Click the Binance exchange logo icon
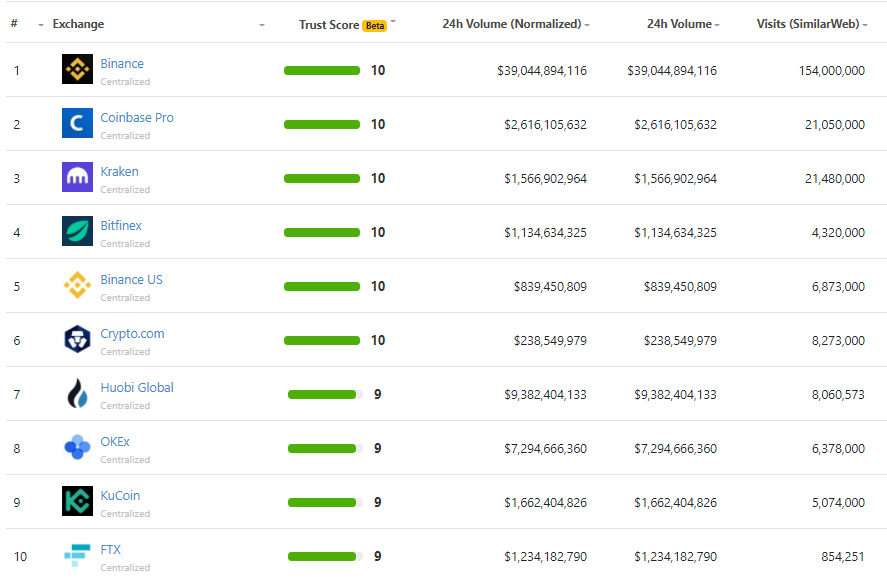887x581 pixels. [77, 69]
